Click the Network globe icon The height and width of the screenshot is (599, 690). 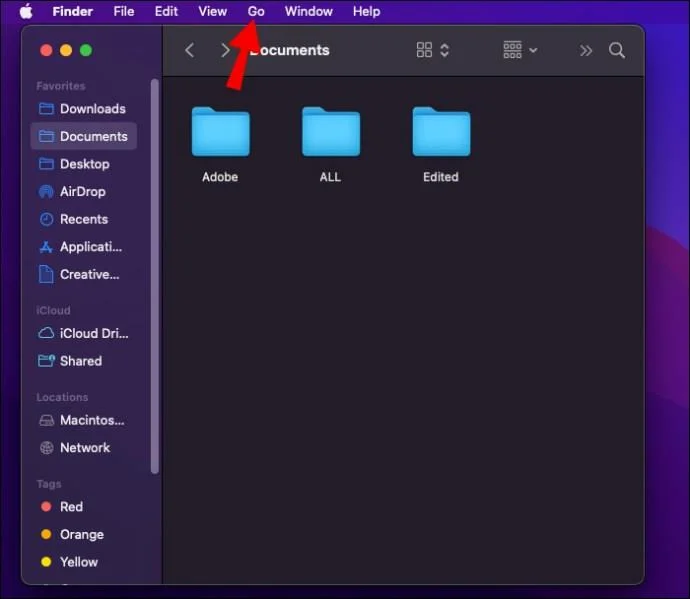tap(47, 448)
